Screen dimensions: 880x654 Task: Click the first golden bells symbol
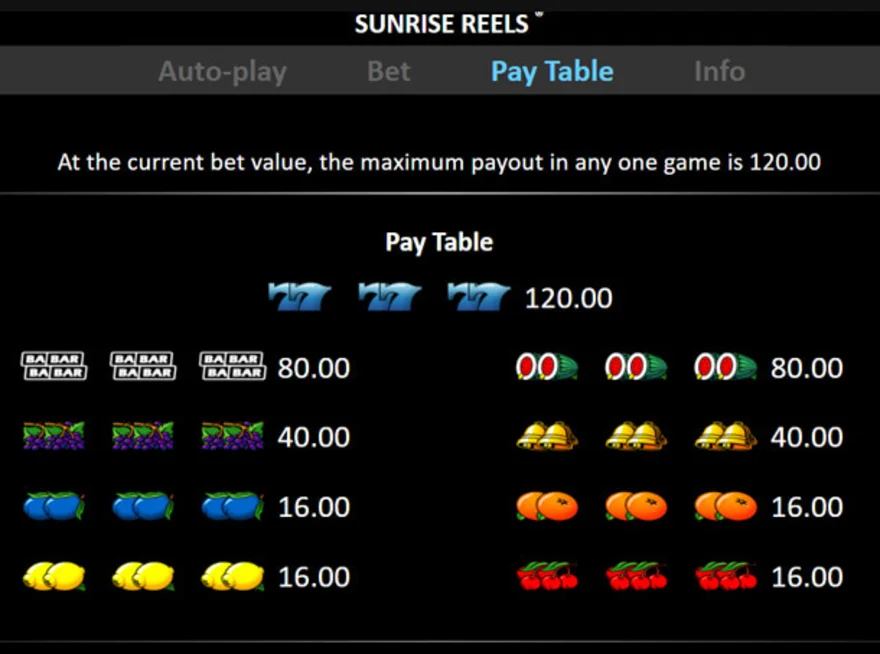[547, 436]
